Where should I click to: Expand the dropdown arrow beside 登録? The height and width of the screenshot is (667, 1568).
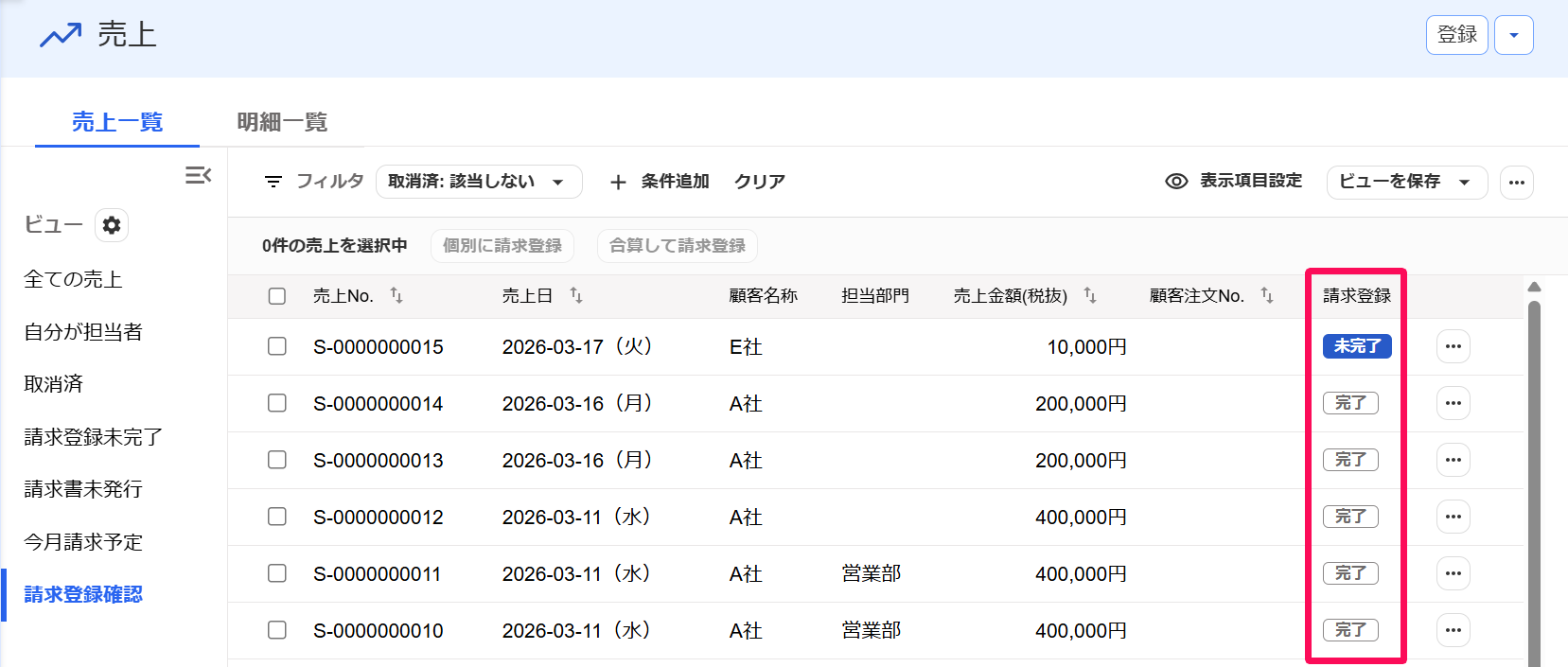click(x=1514, y=36)
